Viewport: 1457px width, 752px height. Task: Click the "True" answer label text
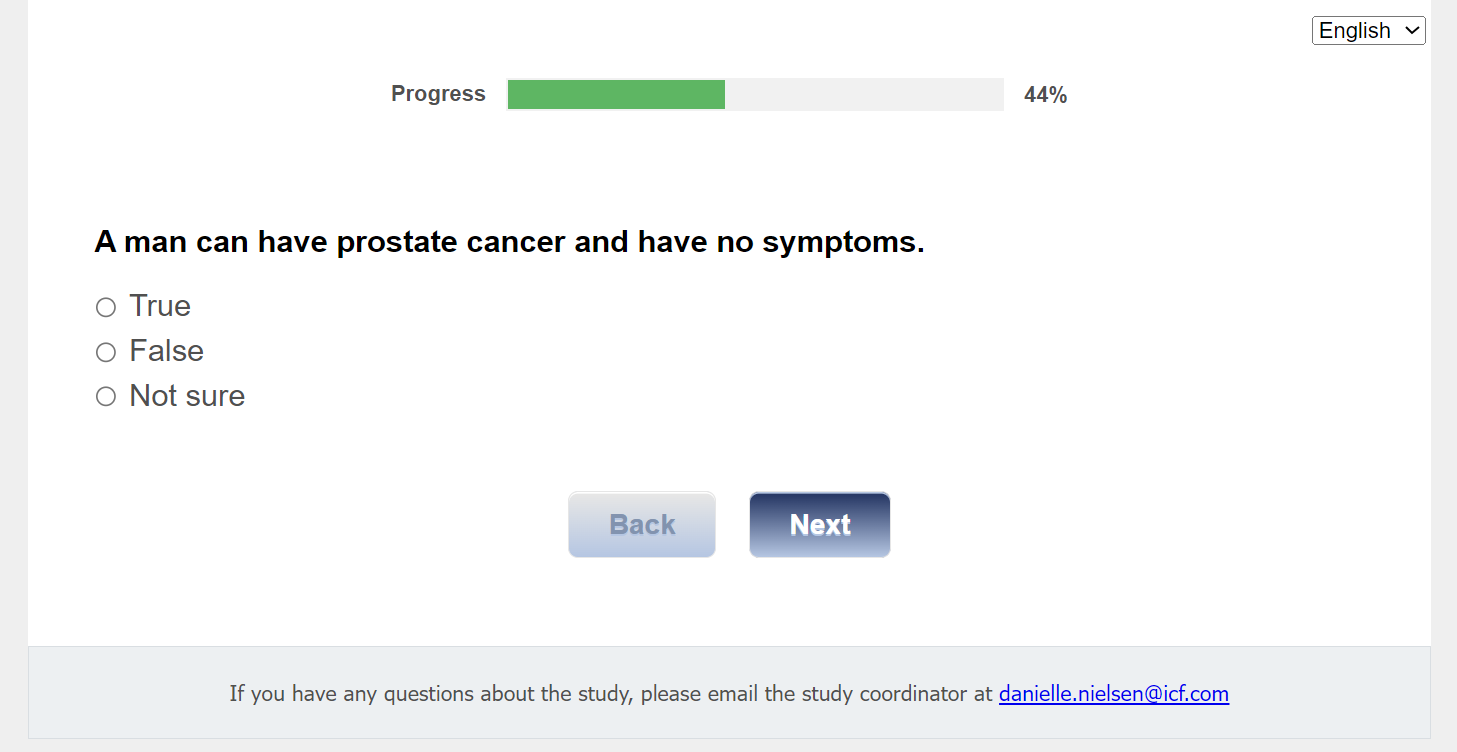click(x=160, y=306)
